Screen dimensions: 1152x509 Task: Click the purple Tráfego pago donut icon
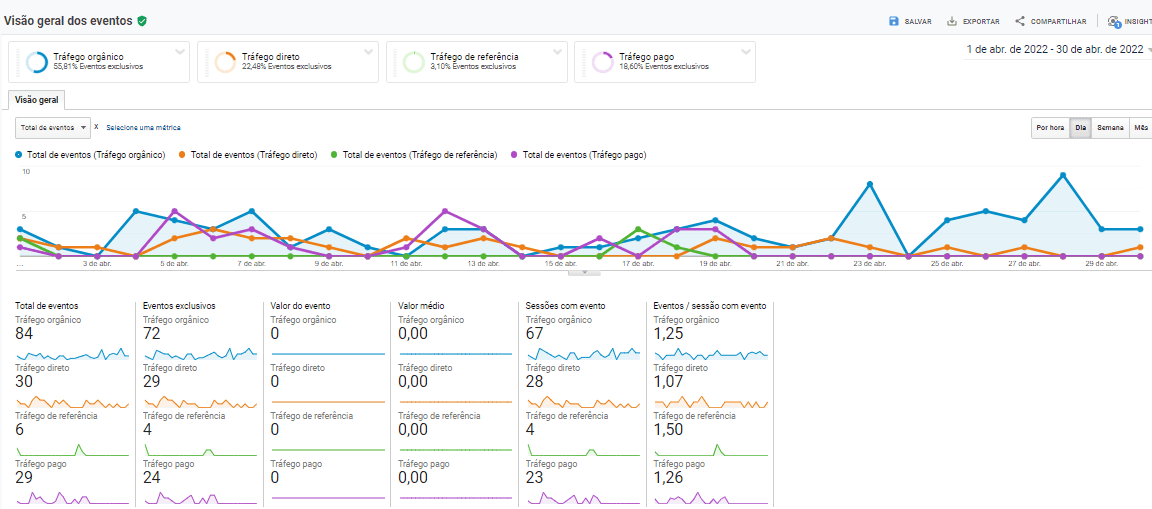pos(602,62)
